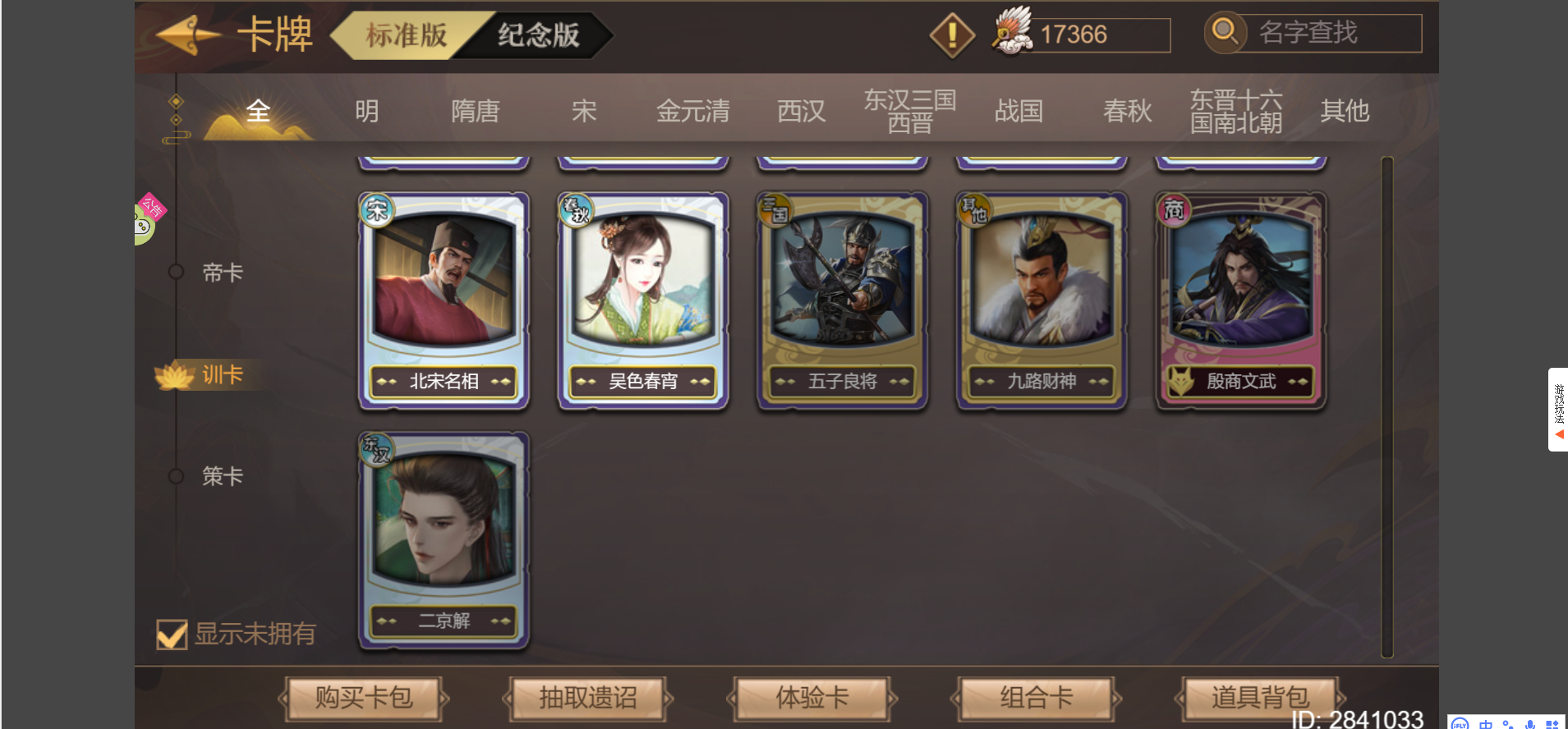Click the fox emblem on 殷商文武 card

[1180, 381]
